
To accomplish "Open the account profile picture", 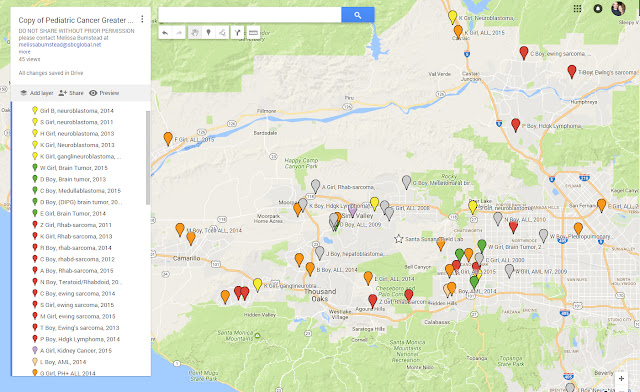I will [618, 9].
